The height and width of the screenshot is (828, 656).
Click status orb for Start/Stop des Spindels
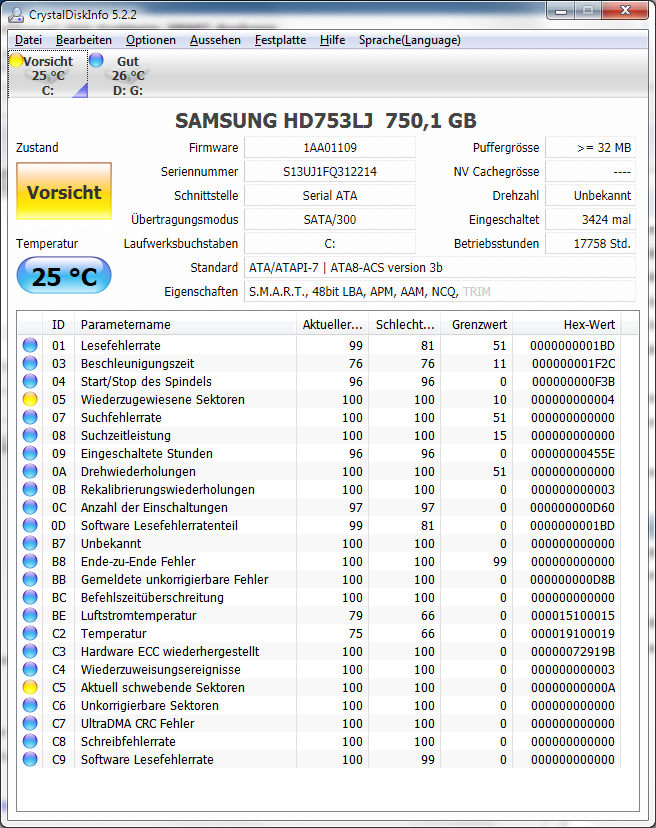(x=30, y=381)
